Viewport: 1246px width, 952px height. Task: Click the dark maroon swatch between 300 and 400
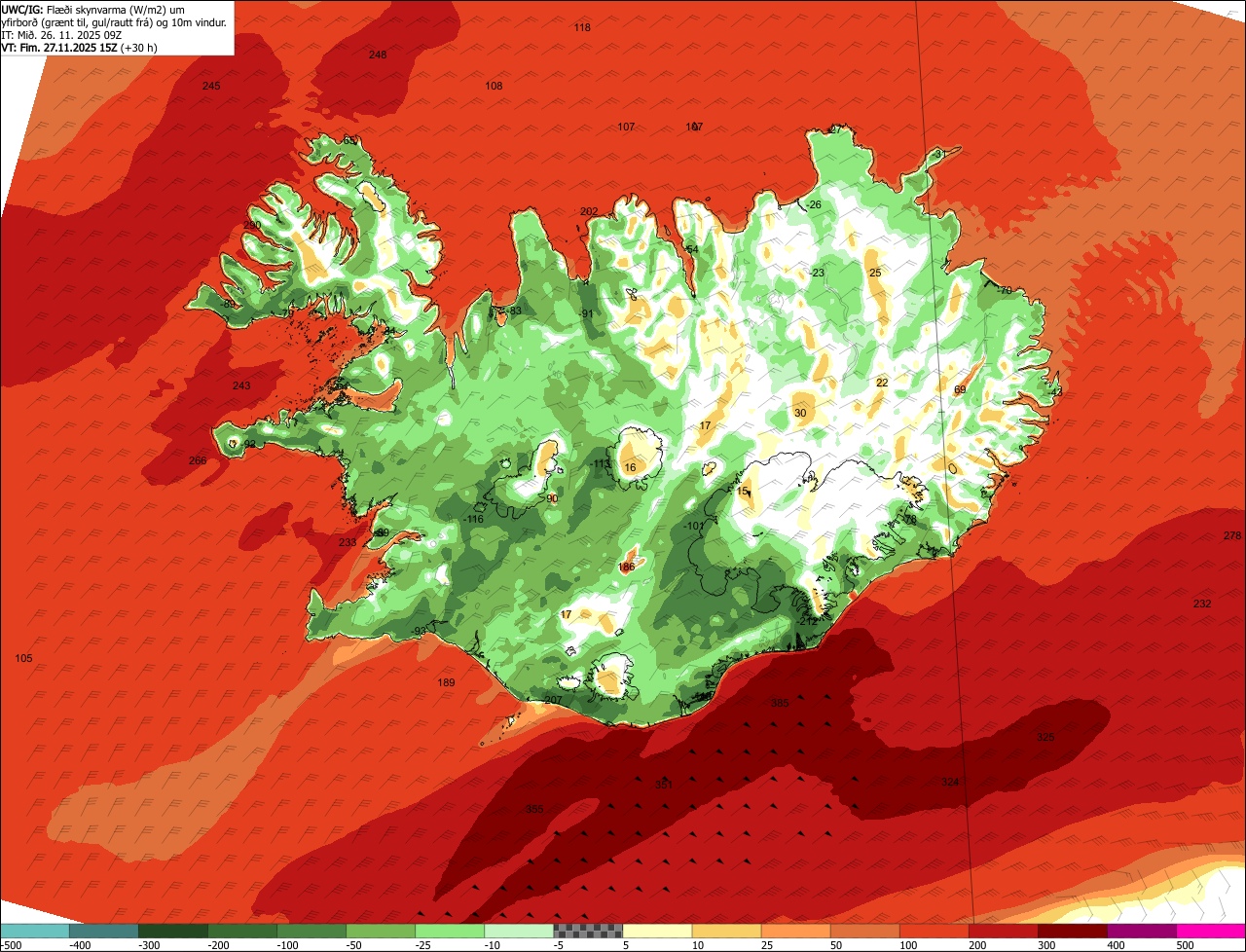click(x=1072, y=931)
